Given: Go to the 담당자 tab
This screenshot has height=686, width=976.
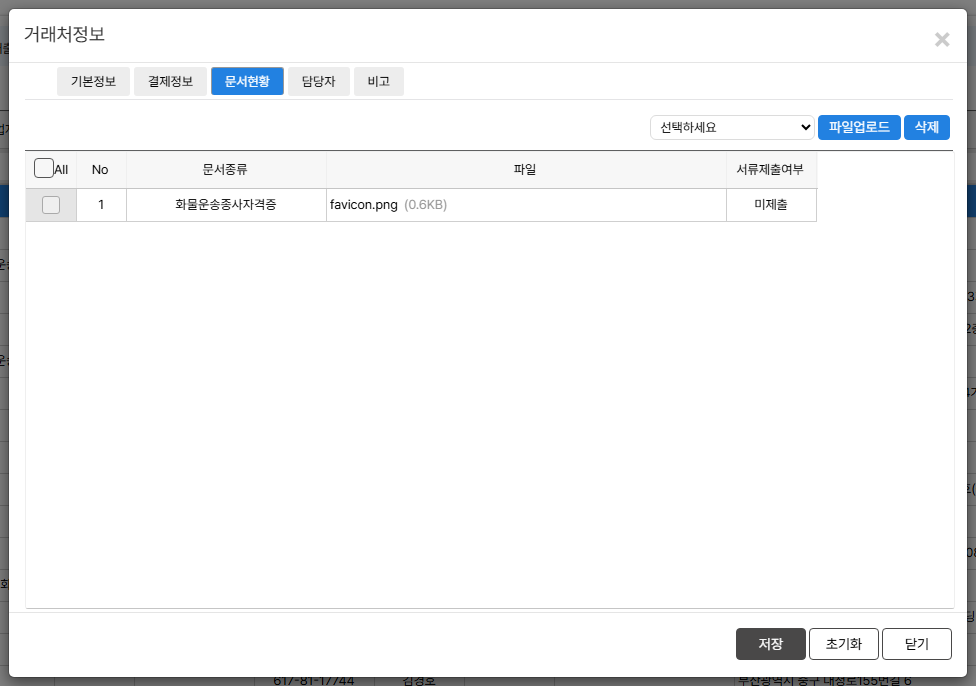Looking at the screenshot, I should pos(319,82).
